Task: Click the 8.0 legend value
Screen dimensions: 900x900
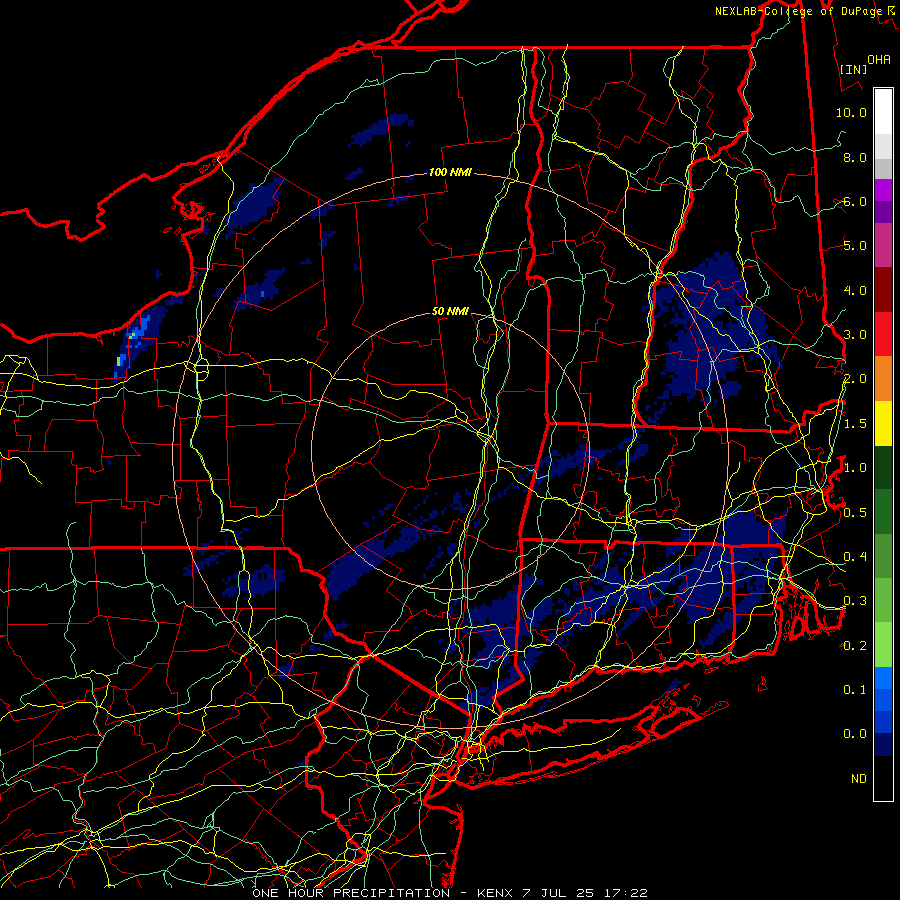Action: click(x=855, y=157)
